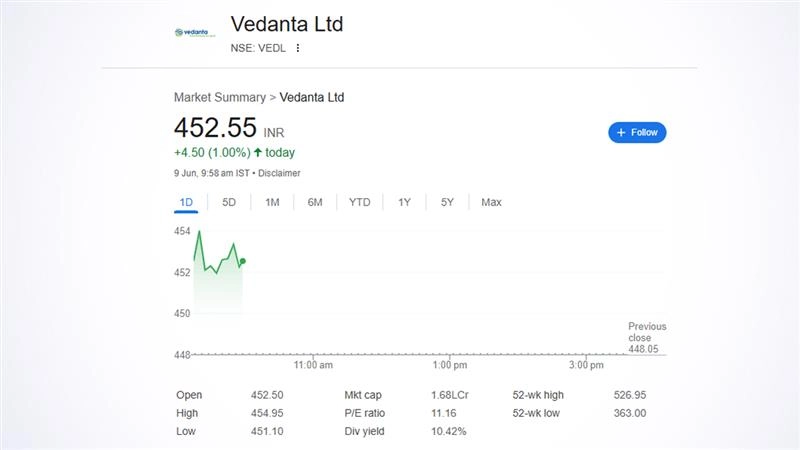Click the 452.55 current price value
Screen dimensions: 800x450
pos(215,128)
